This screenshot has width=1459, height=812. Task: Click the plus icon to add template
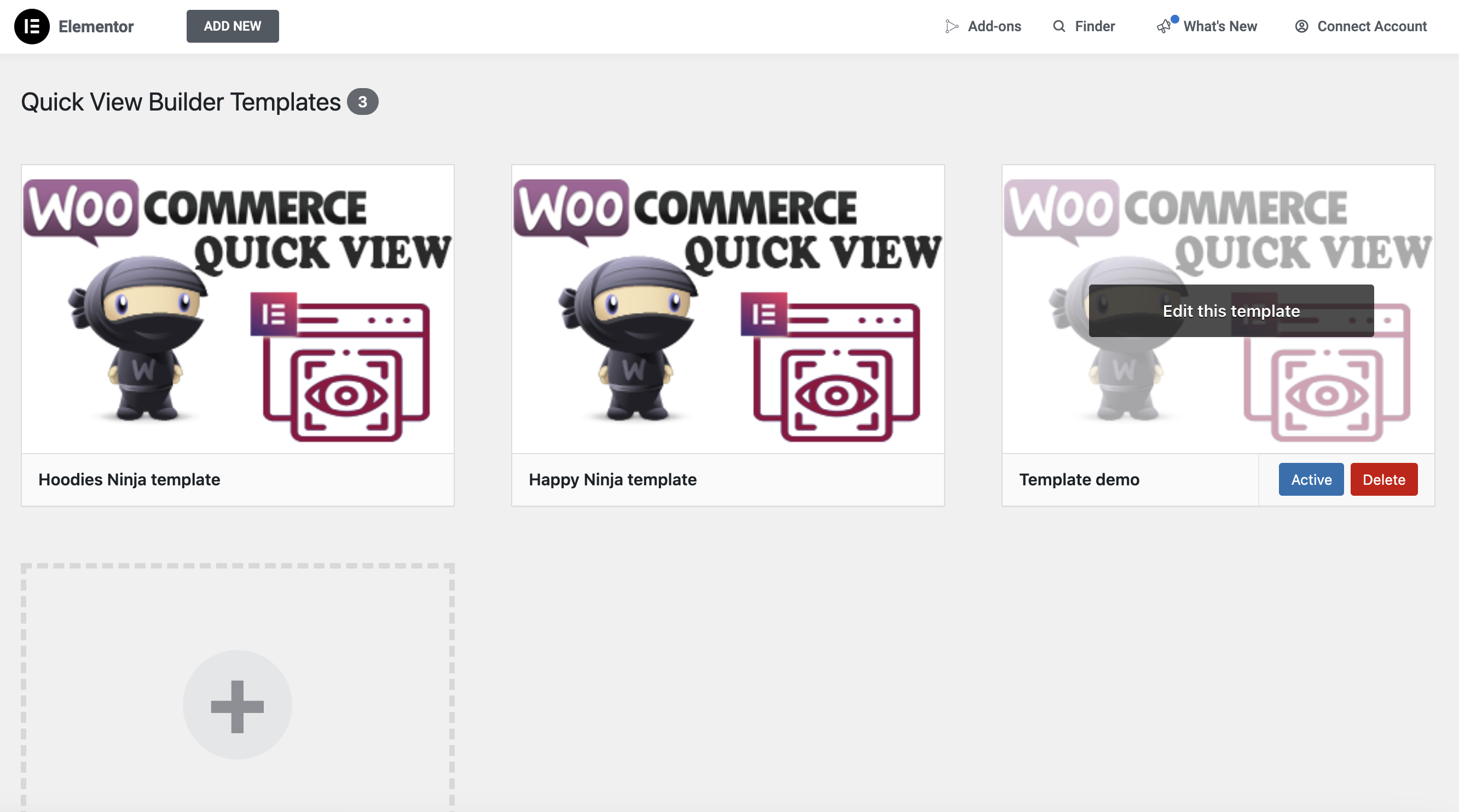point(238,705)
